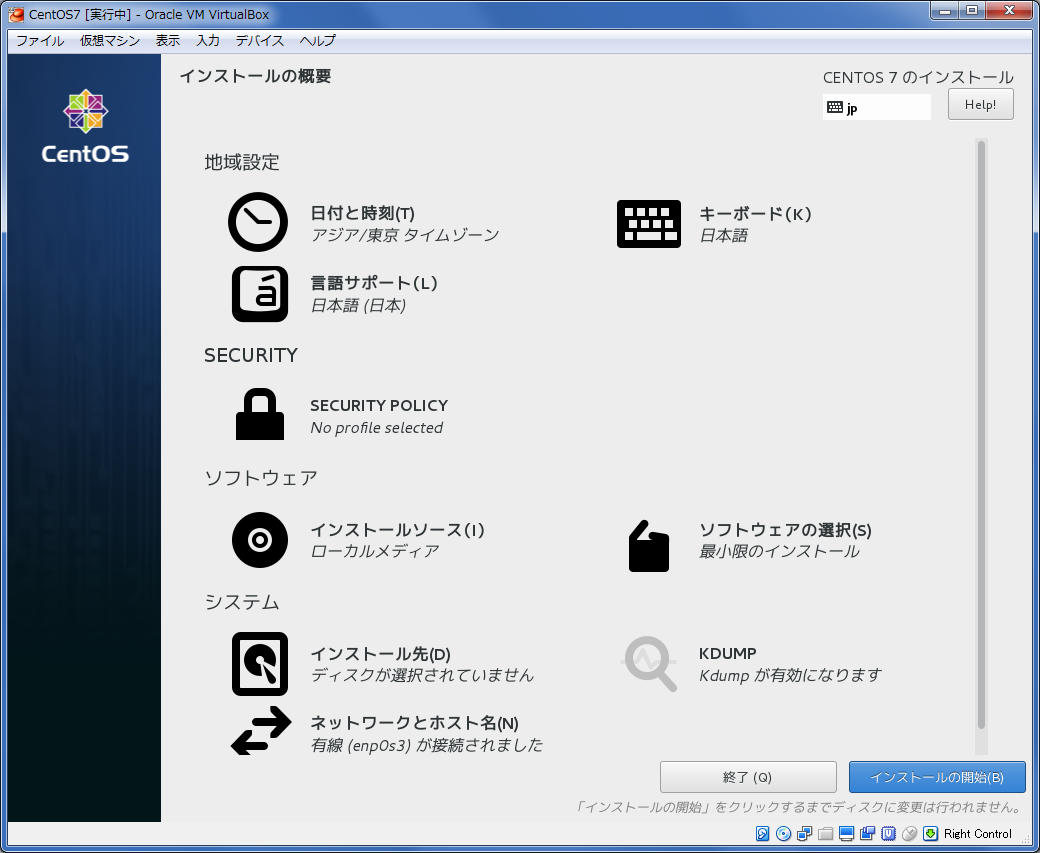Open the デバイス menu
Viewport: 1040px width, 853px height.
click(x=260, y=41)
